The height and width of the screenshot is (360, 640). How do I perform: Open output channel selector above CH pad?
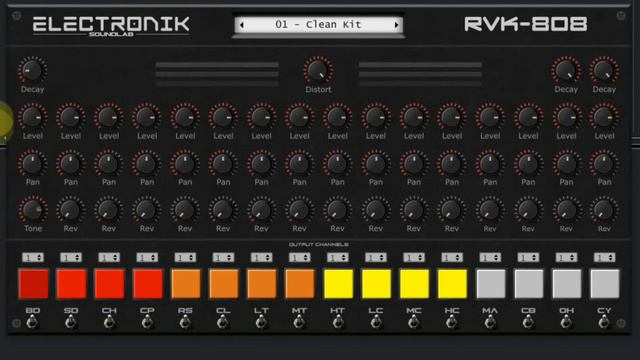pos(109,258)
